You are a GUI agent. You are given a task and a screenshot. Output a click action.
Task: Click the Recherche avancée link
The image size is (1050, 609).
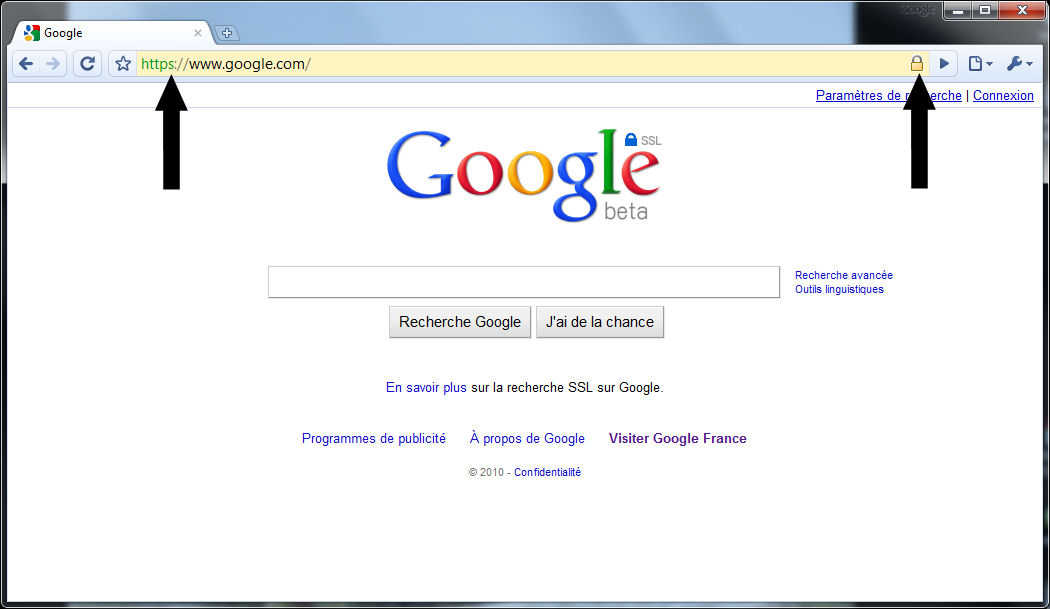pos(844,275)
